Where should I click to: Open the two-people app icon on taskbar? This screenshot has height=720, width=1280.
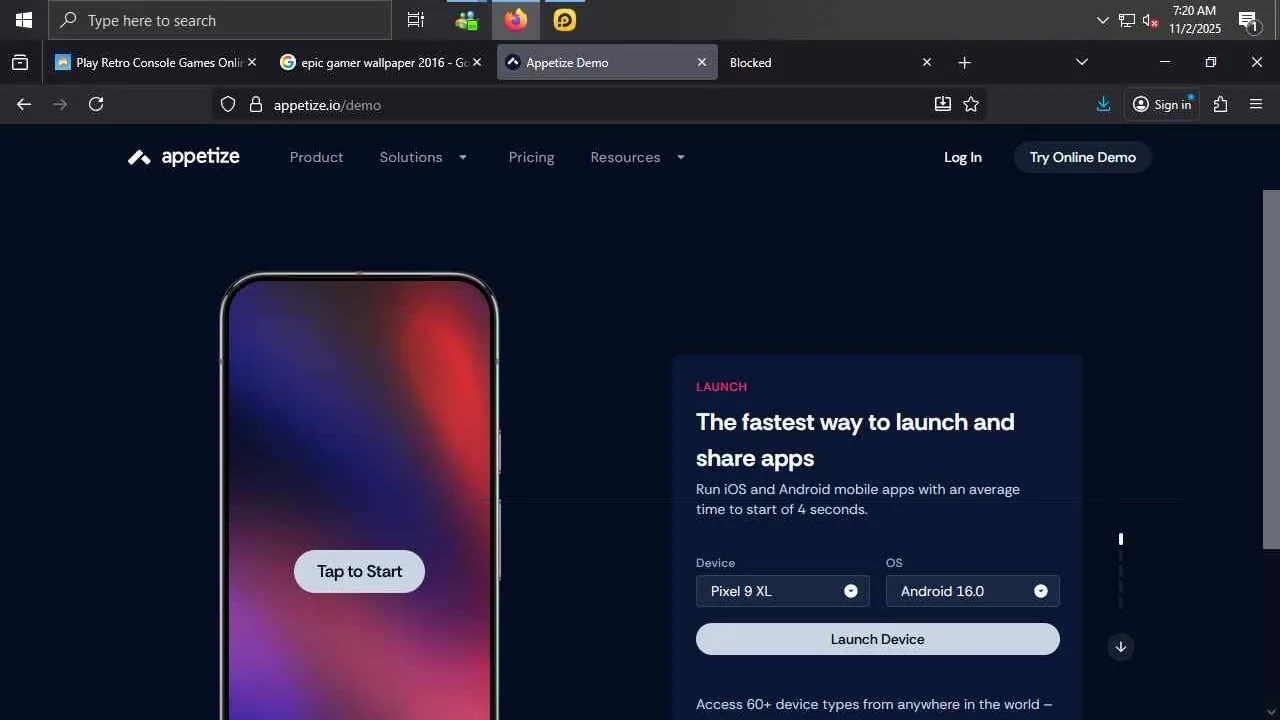(x=466, y=20)
